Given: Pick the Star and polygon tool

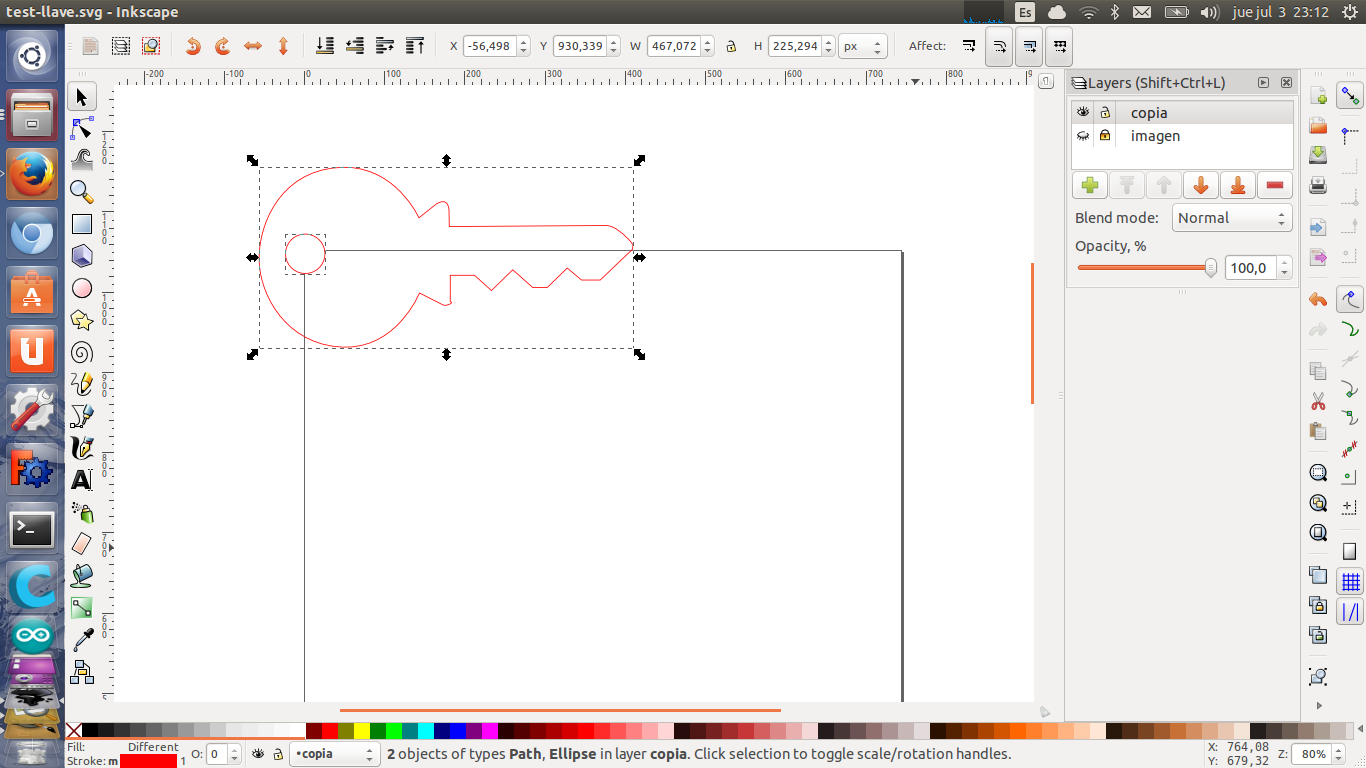Looking at the screenshot, I should (82, 321).
